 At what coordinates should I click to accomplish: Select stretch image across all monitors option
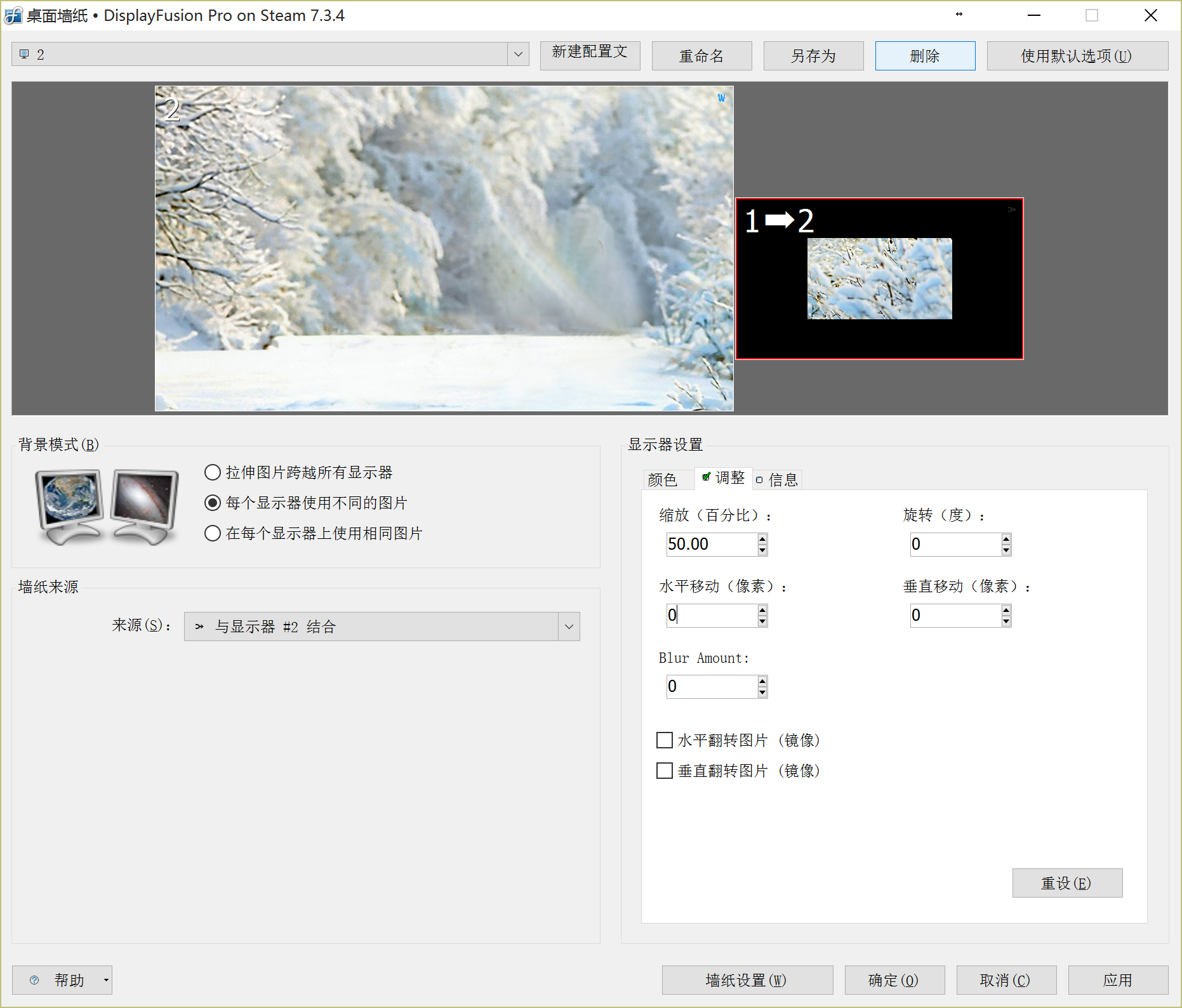[x=213, y=473]
